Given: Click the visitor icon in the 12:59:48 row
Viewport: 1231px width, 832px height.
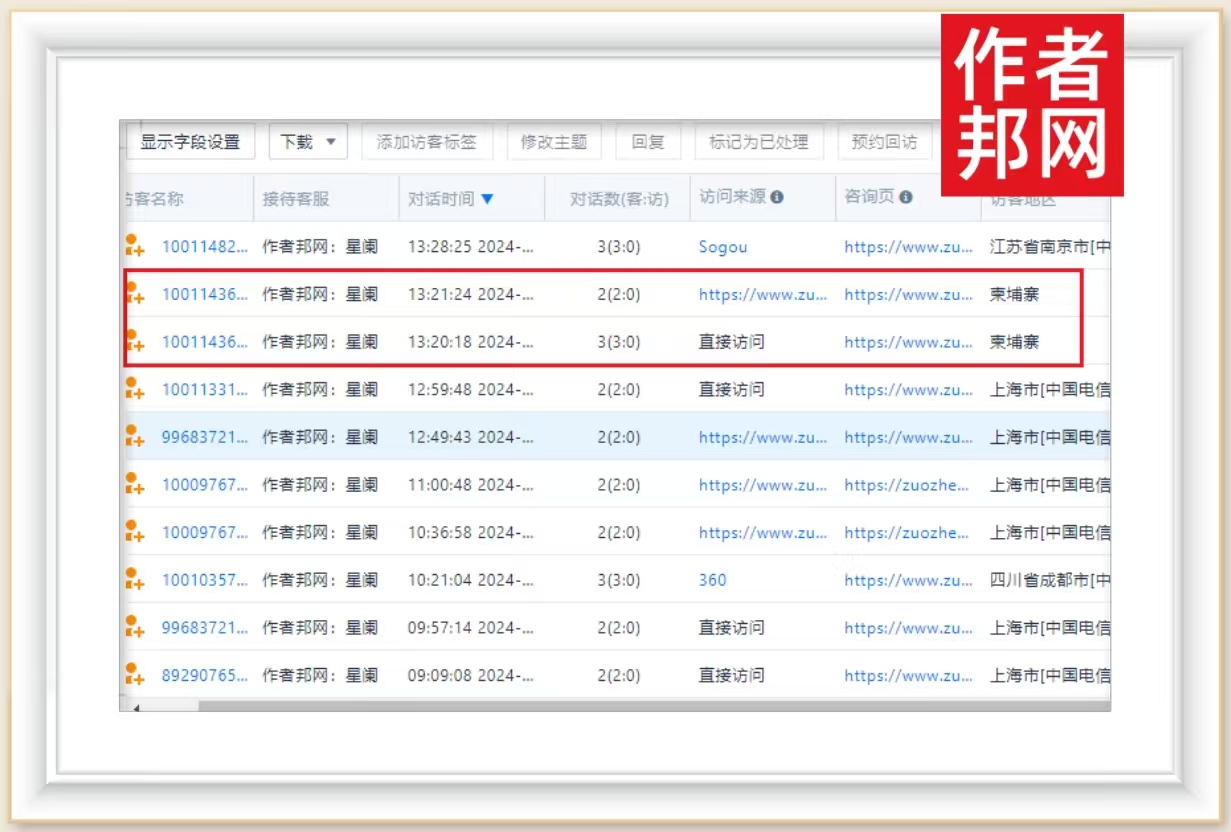Looking at the screenshot, I should coord(133,389).
